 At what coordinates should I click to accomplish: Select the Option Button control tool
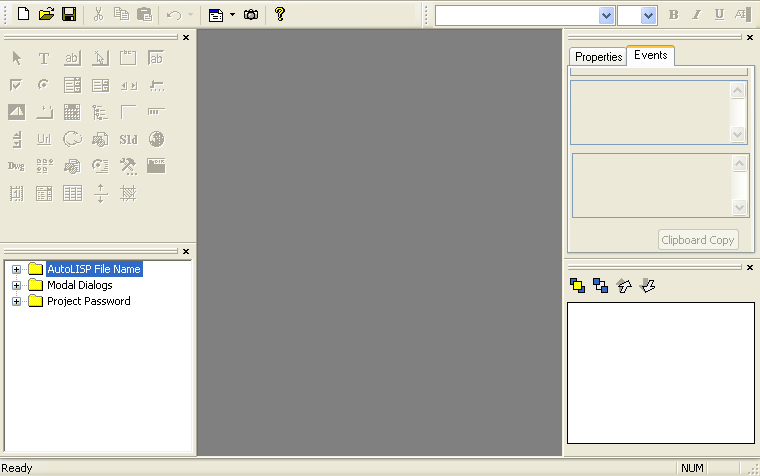[x=44, y=85]
